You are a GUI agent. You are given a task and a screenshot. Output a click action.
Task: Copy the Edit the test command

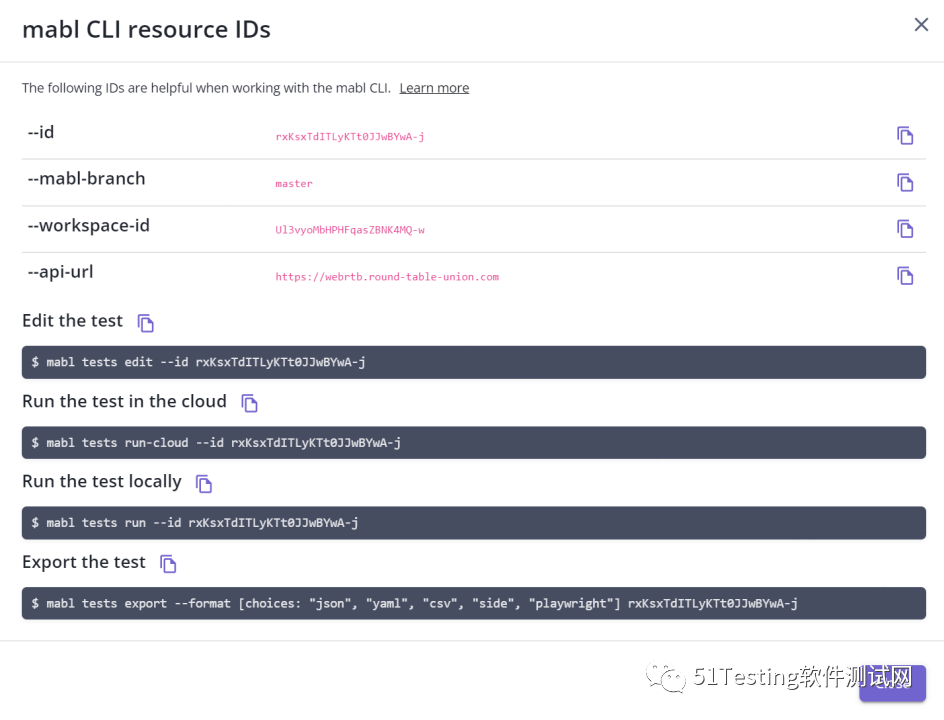pyautogui.click(x=146, y=323)
